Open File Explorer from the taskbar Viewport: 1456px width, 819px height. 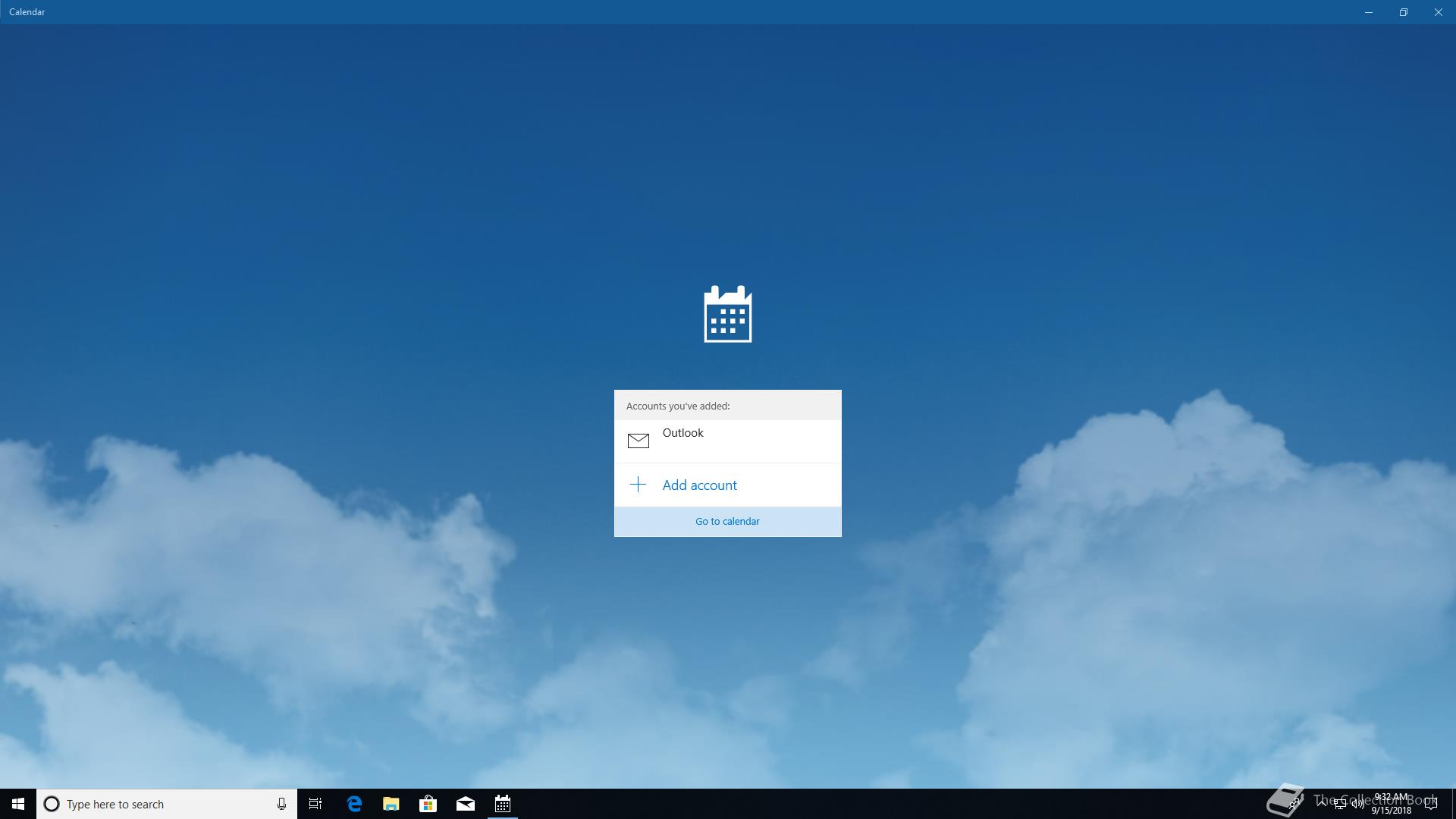coord(391,804)
